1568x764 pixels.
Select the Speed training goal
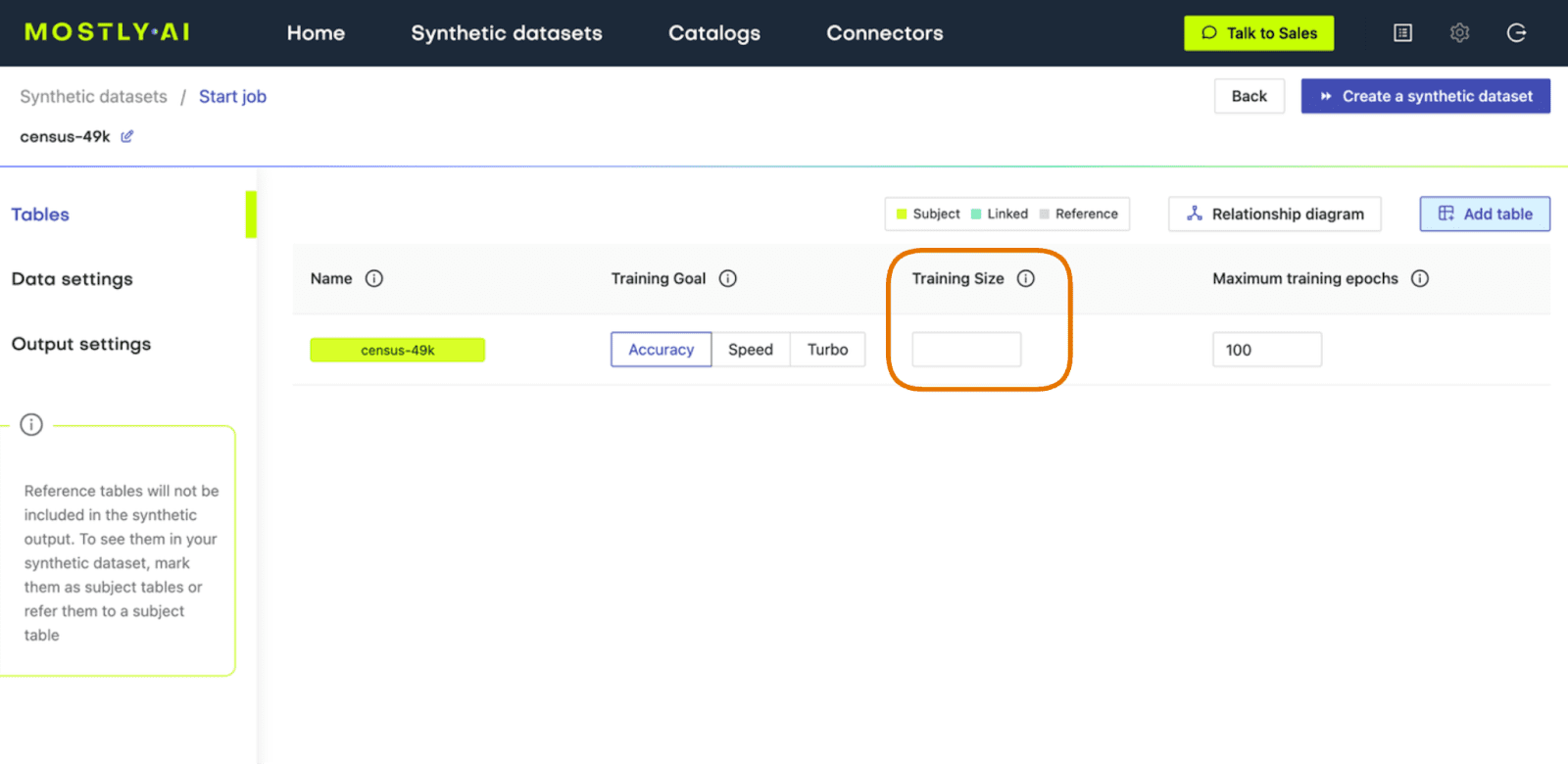751,350
